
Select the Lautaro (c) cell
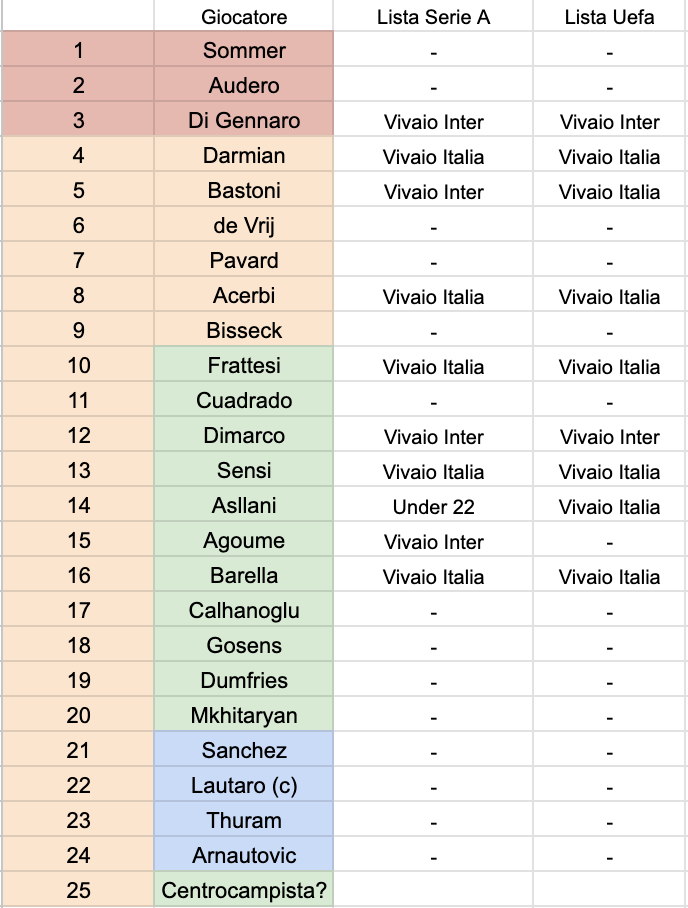(243, 786)
